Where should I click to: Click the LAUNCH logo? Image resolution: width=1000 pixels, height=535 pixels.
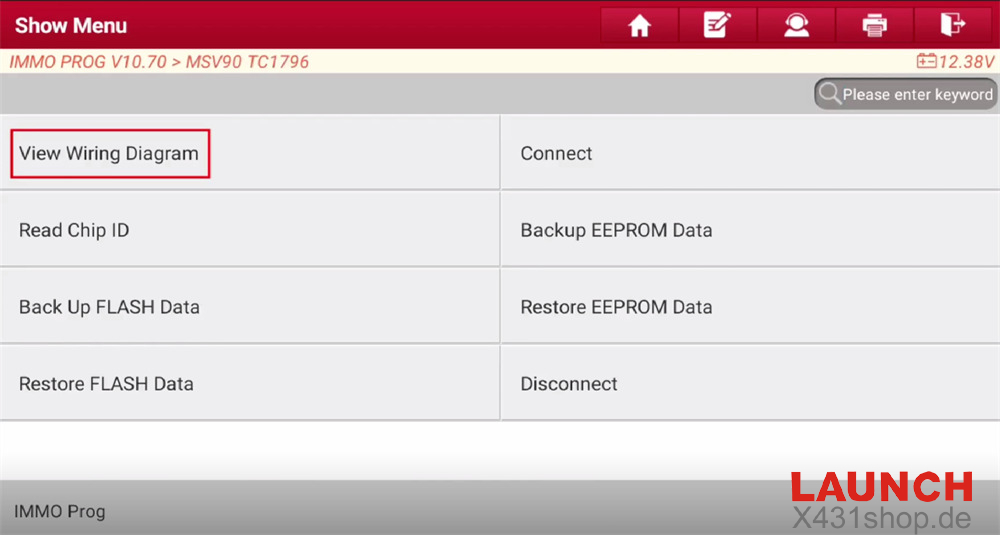[881, 487]
